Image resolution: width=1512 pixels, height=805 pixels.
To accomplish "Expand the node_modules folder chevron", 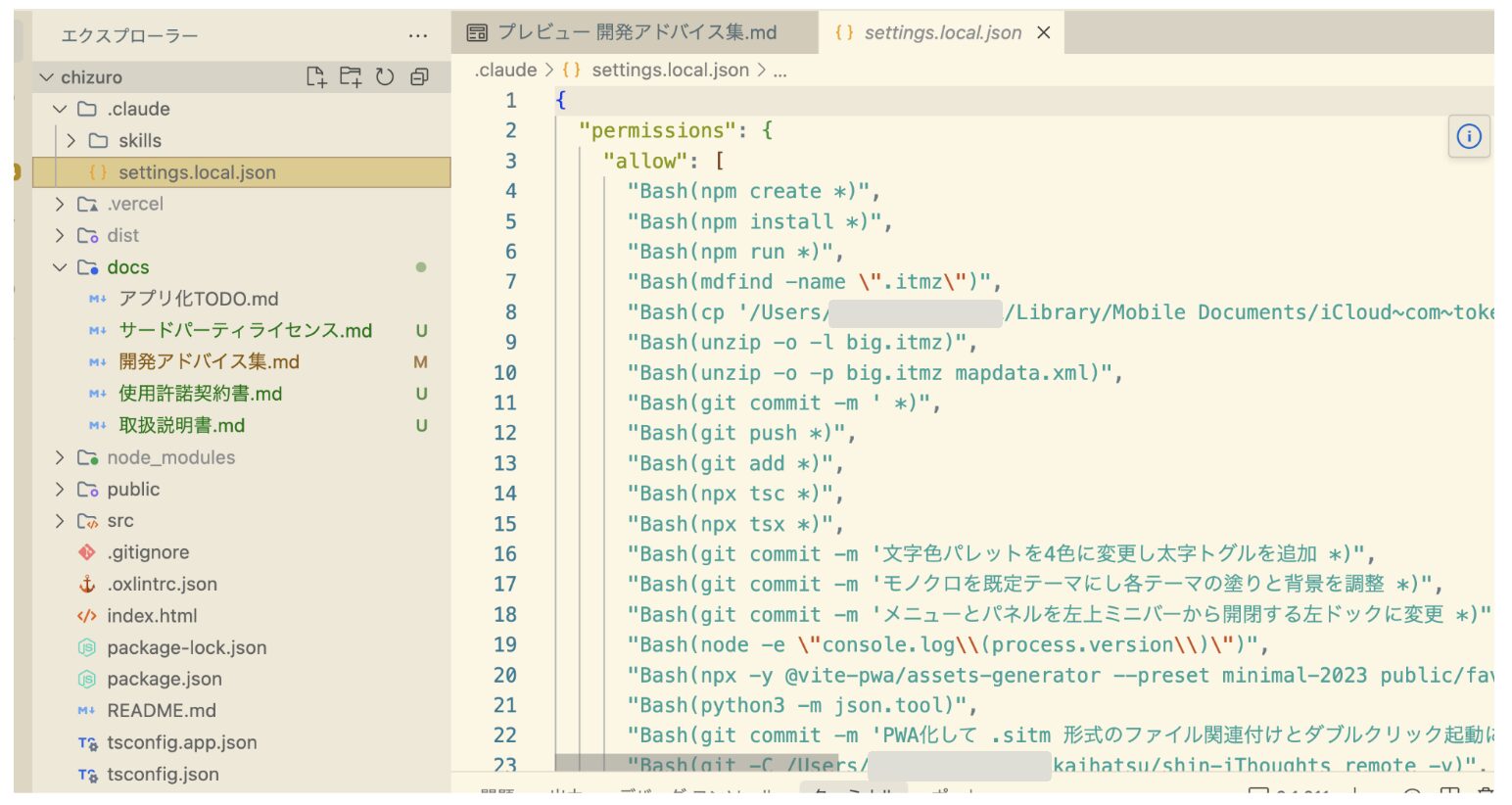I will (60, 457).
